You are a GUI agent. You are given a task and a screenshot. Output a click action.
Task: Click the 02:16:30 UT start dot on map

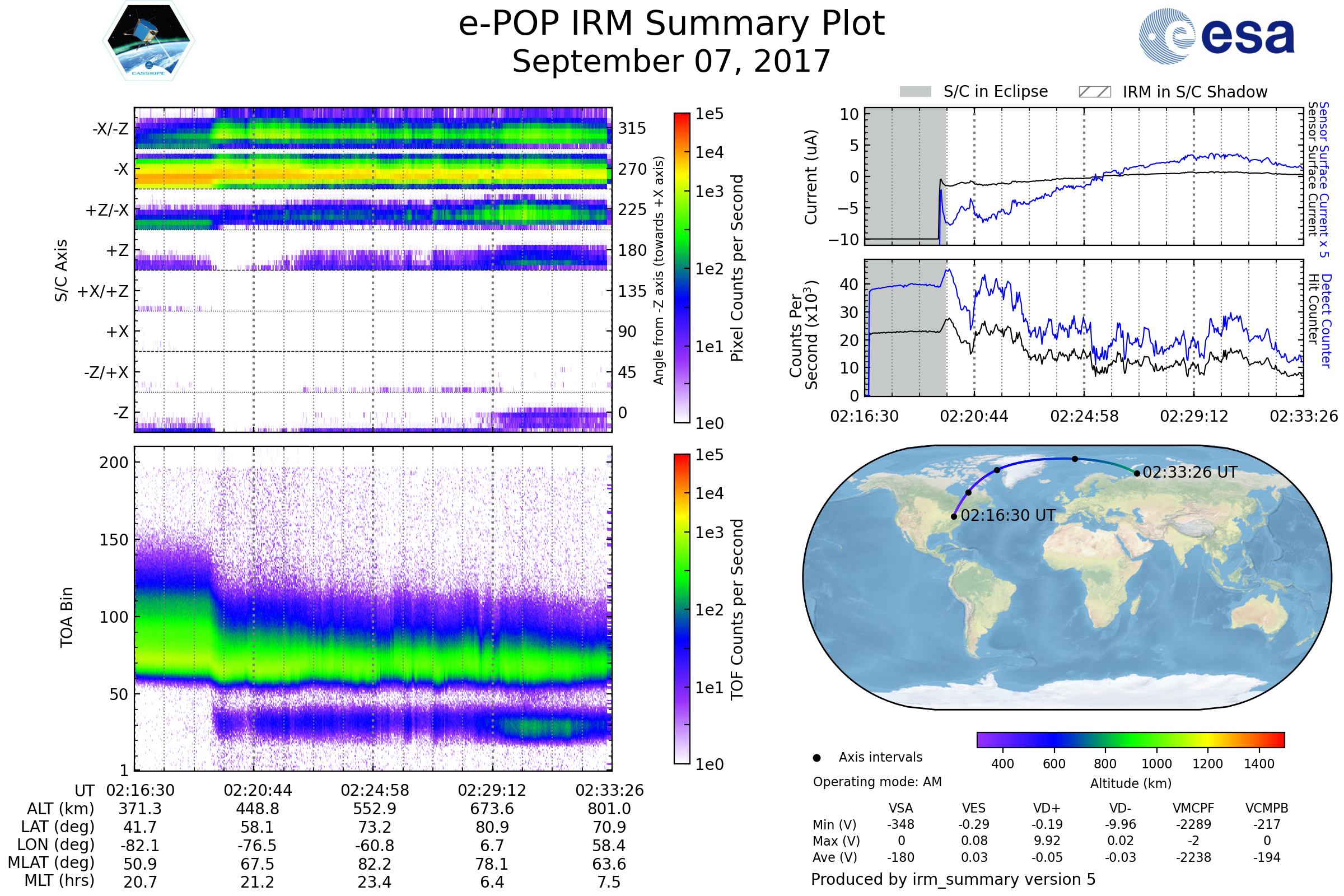[x=954, y=516]
